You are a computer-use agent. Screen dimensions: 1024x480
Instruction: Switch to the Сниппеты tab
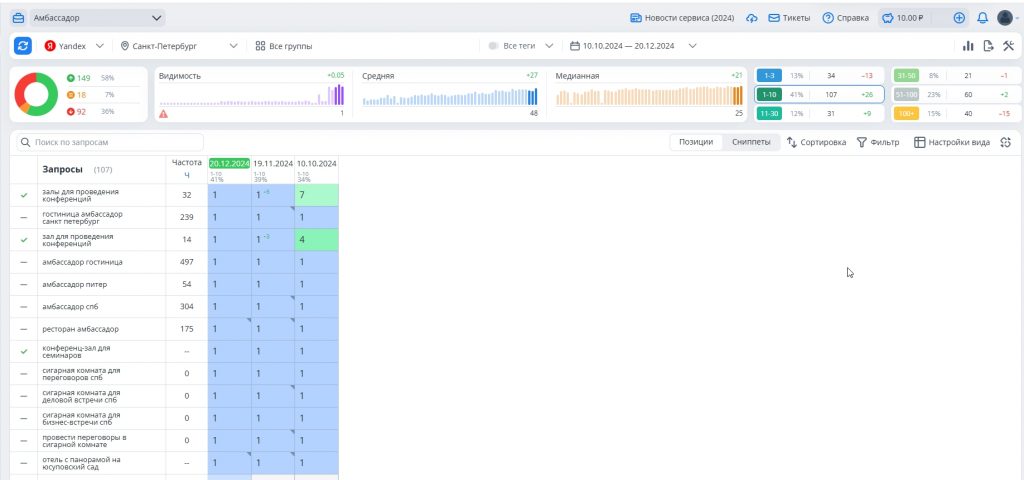(751, 142)
